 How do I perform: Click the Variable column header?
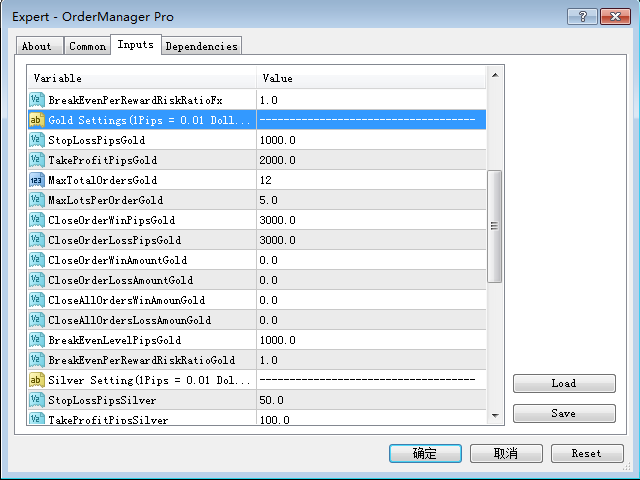coord(142,78)
